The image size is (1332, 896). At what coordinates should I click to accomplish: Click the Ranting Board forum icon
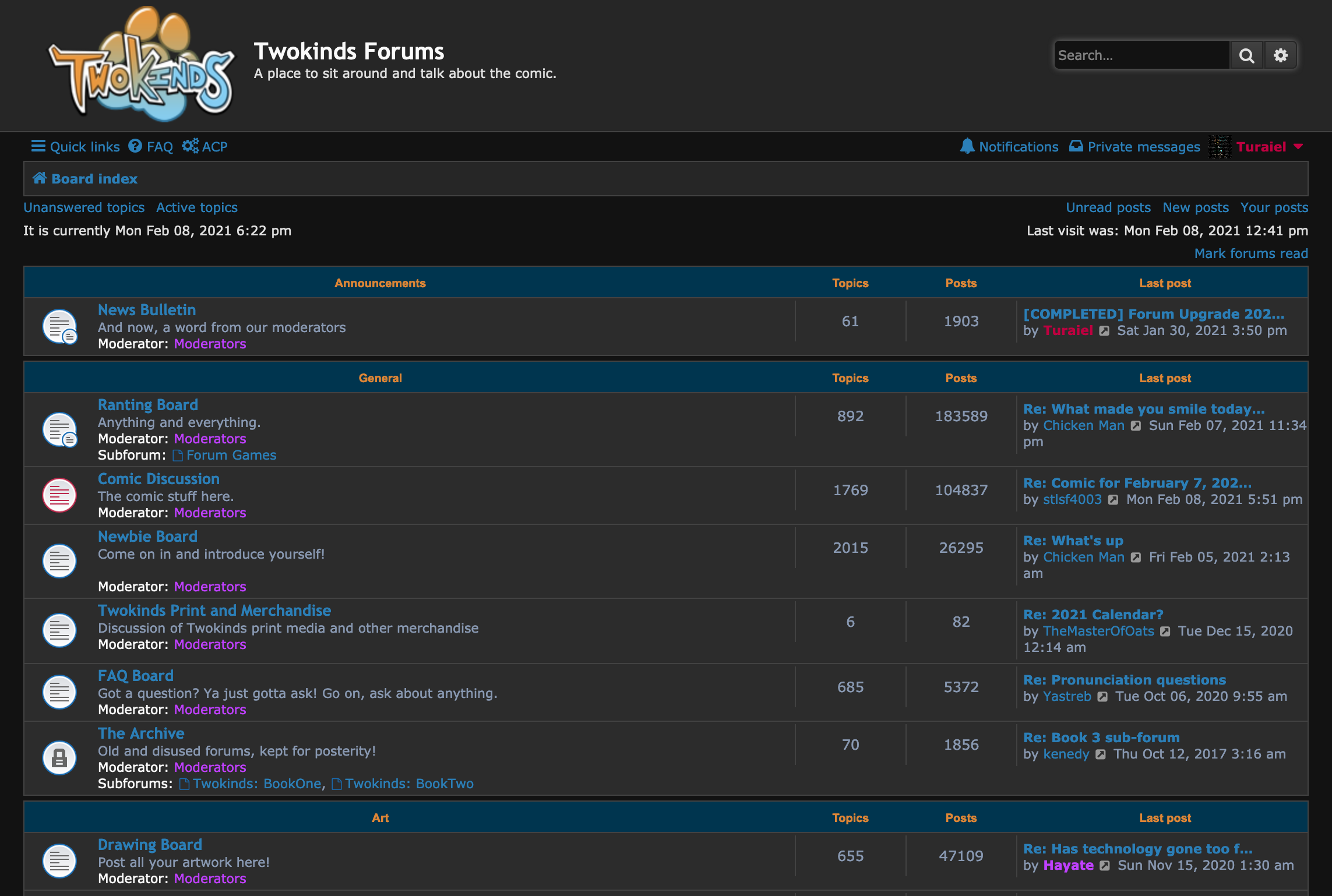[59, 429]
